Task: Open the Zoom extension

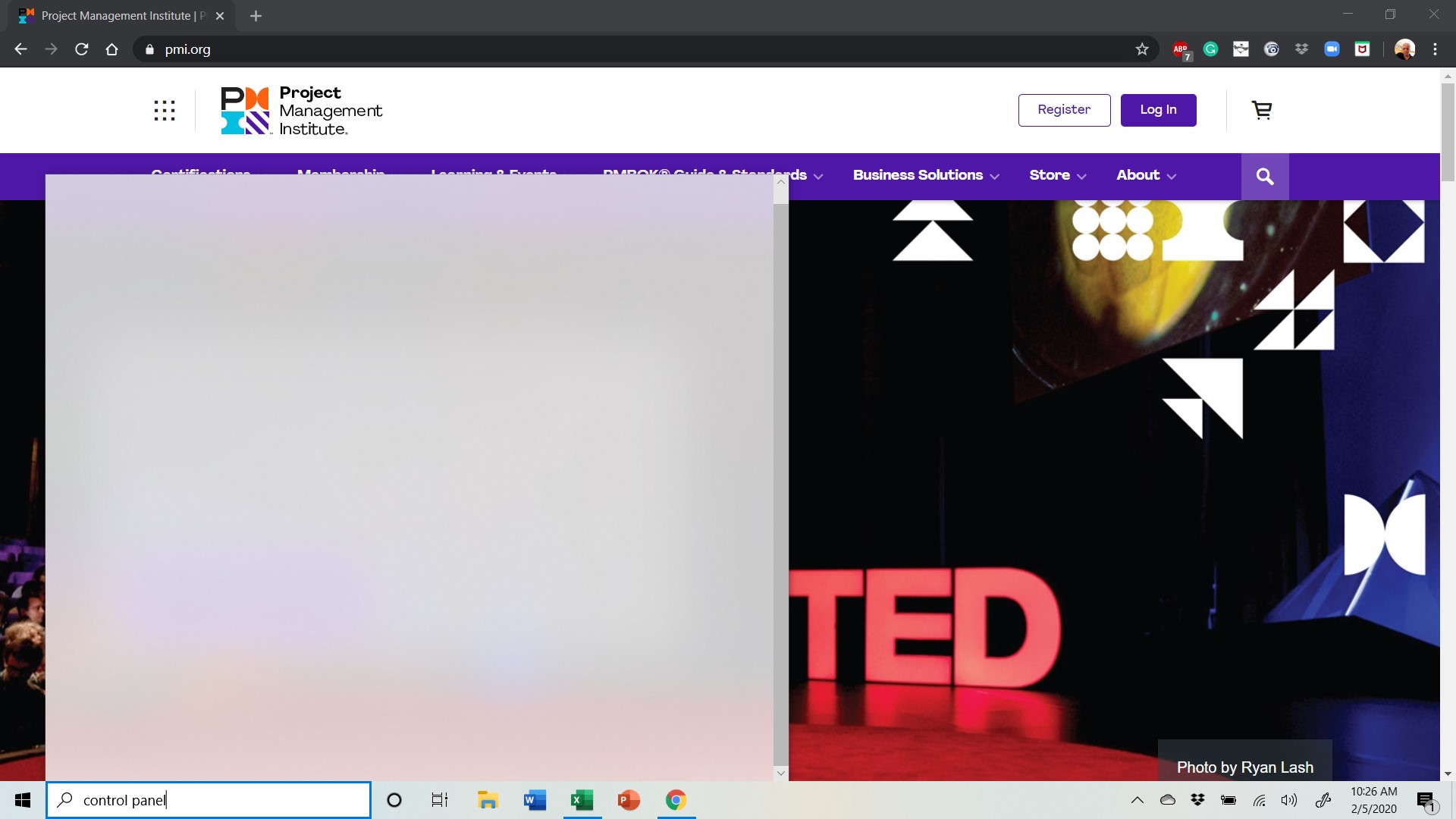Action: 1332,49
